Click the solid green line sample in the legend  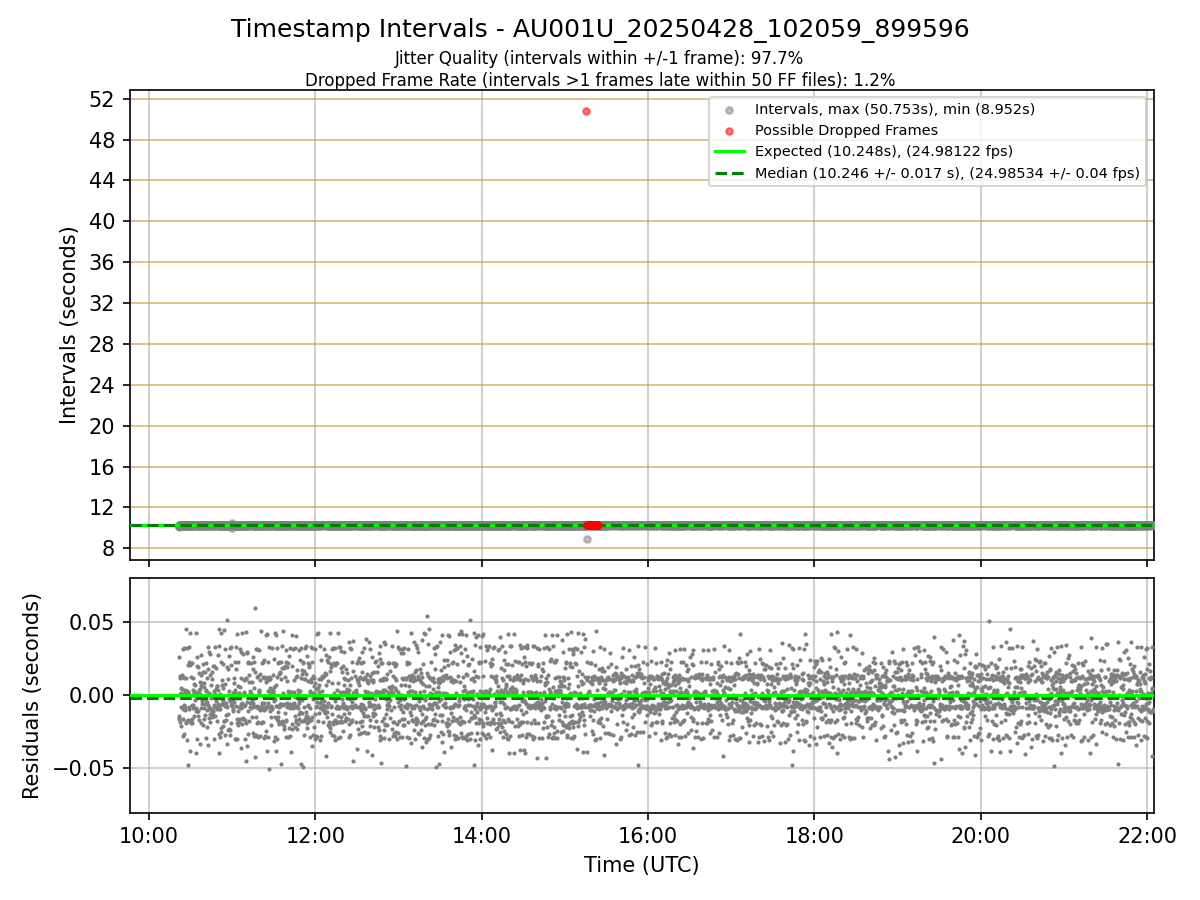[x=730, y=152]
